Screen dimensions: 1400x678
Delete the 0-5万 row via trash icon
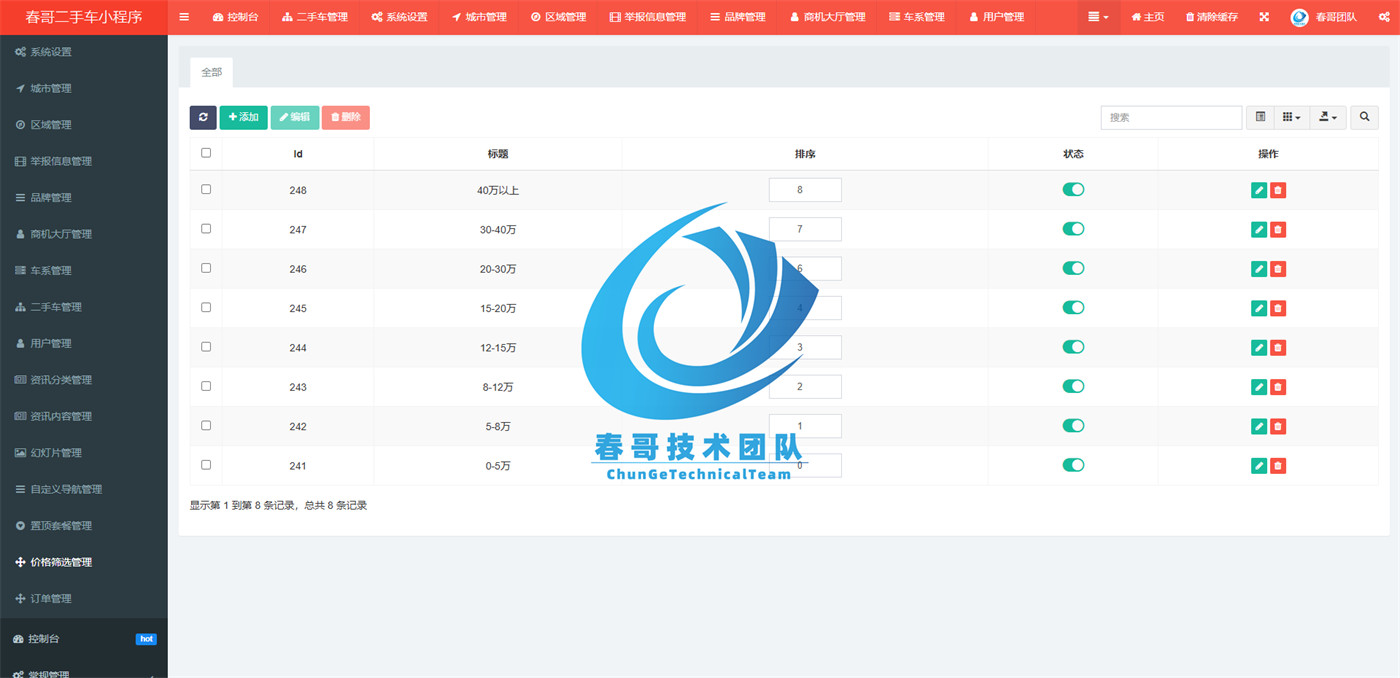[x=1278, y=465]
